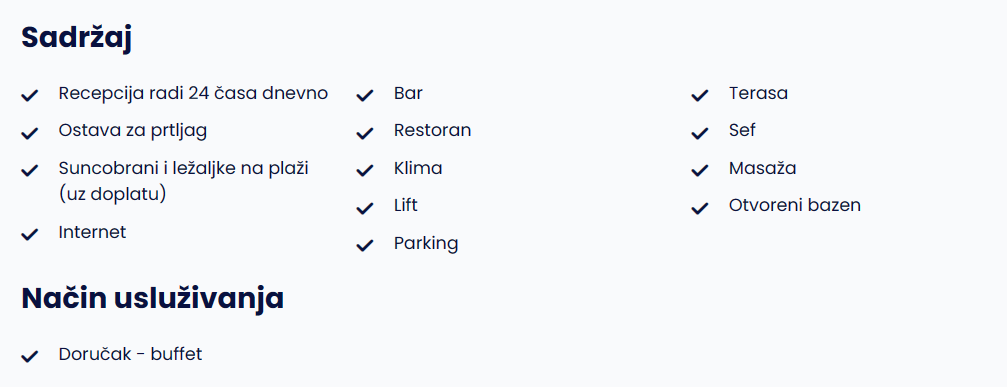Click the checkmark beside Bar
The image size is (1007, 387).
365,96
